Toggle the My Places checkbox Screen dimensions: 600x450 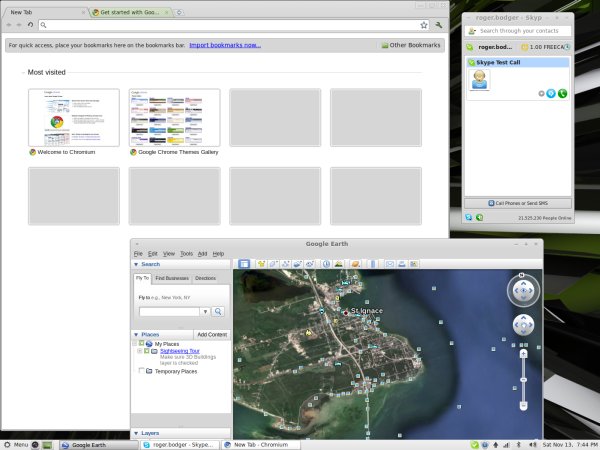coord(141,343)
